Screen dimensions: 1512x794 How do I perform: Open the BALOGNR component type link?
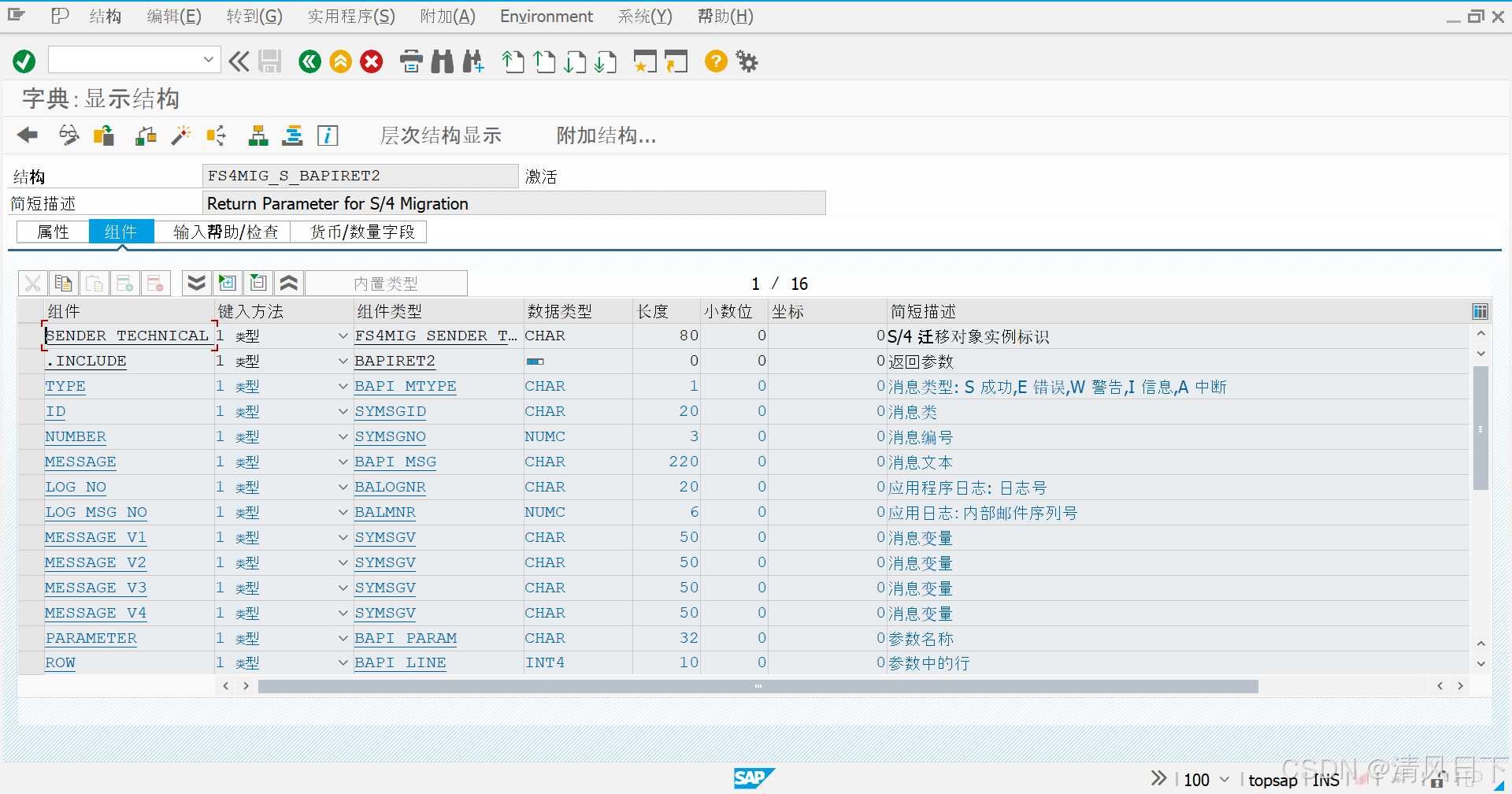[390, 487]
